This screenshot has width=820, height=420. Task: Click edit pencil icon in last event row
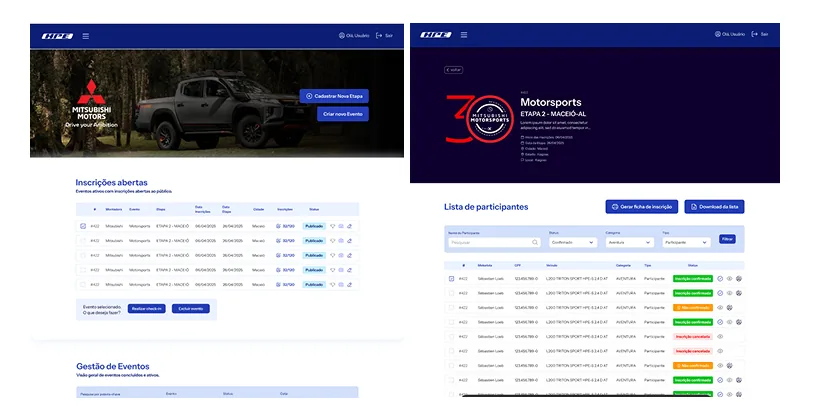pos(349,285)
